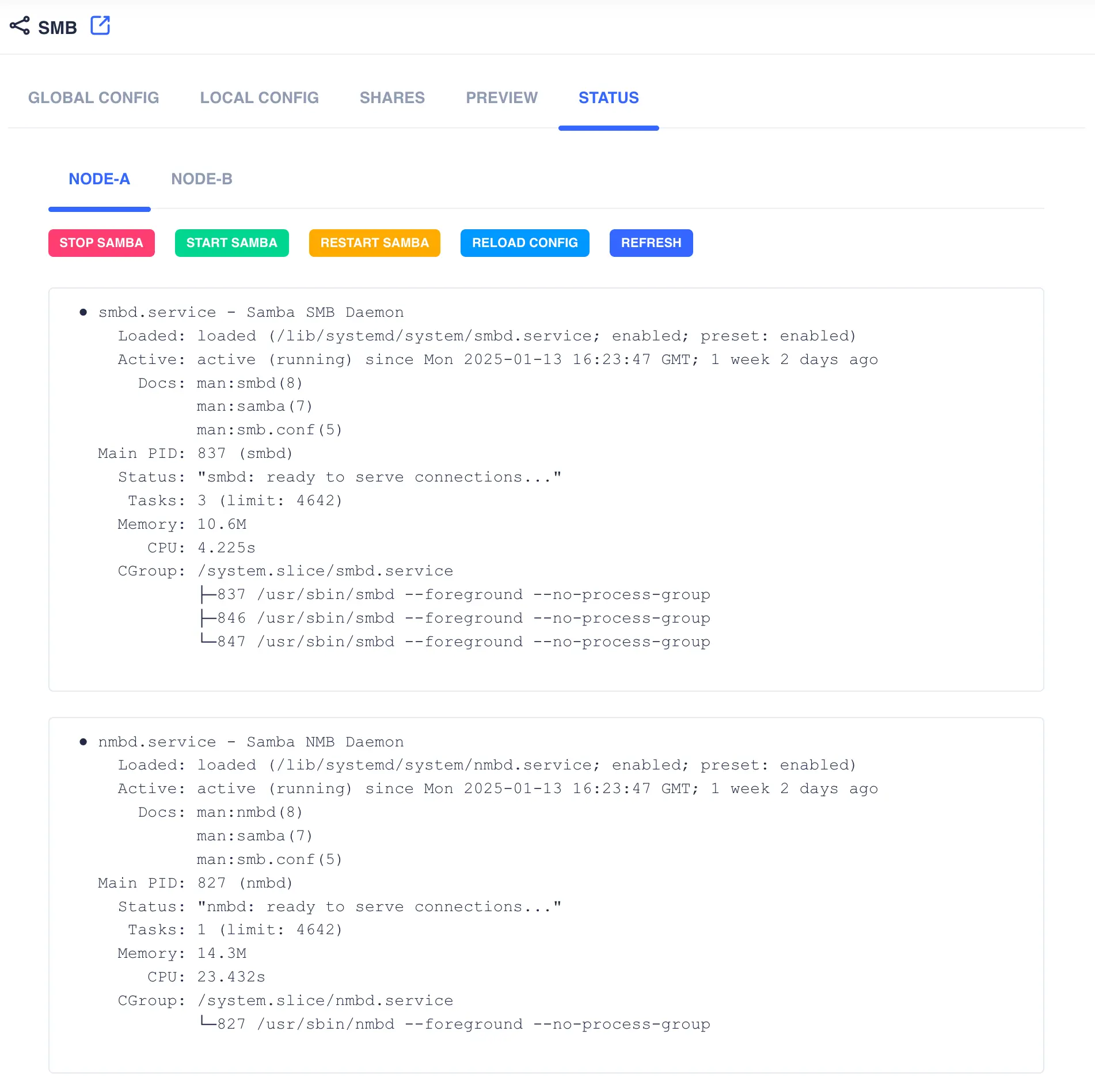Viewport: 1095px width, 1092px height.
Task: Refresh the Samba status output
Action: (651, 243)
